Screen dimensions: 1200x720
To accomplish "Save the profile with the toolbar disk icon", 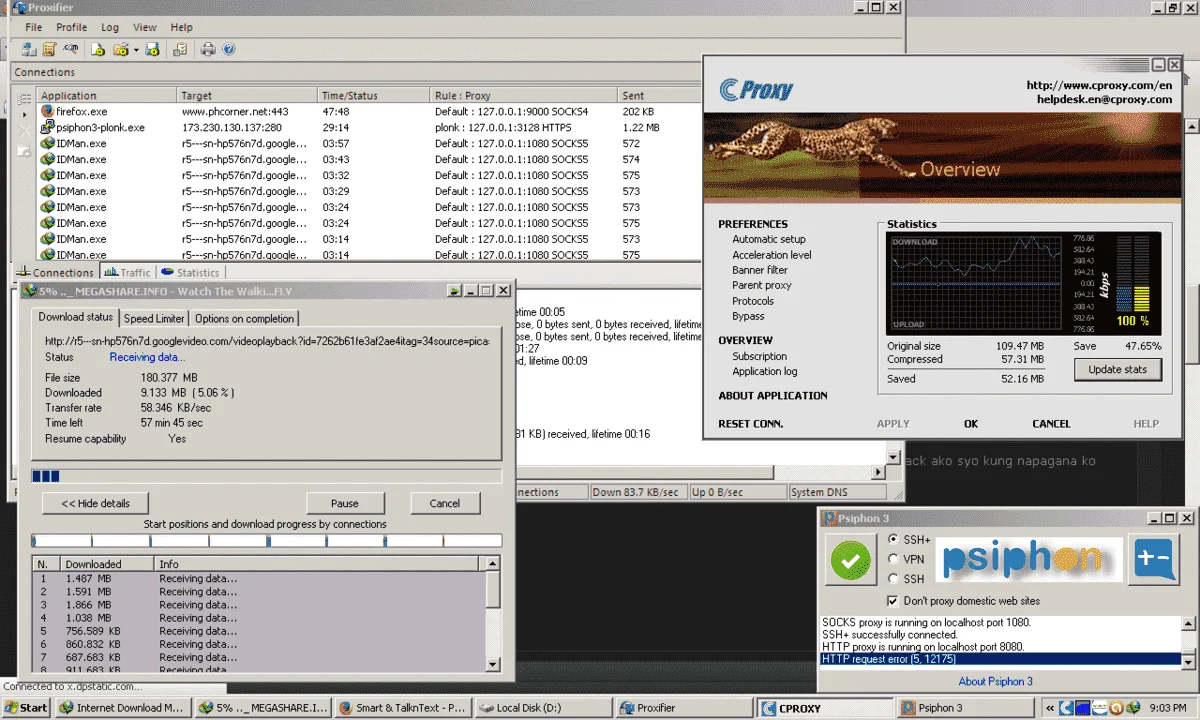I will pos(152,49).
